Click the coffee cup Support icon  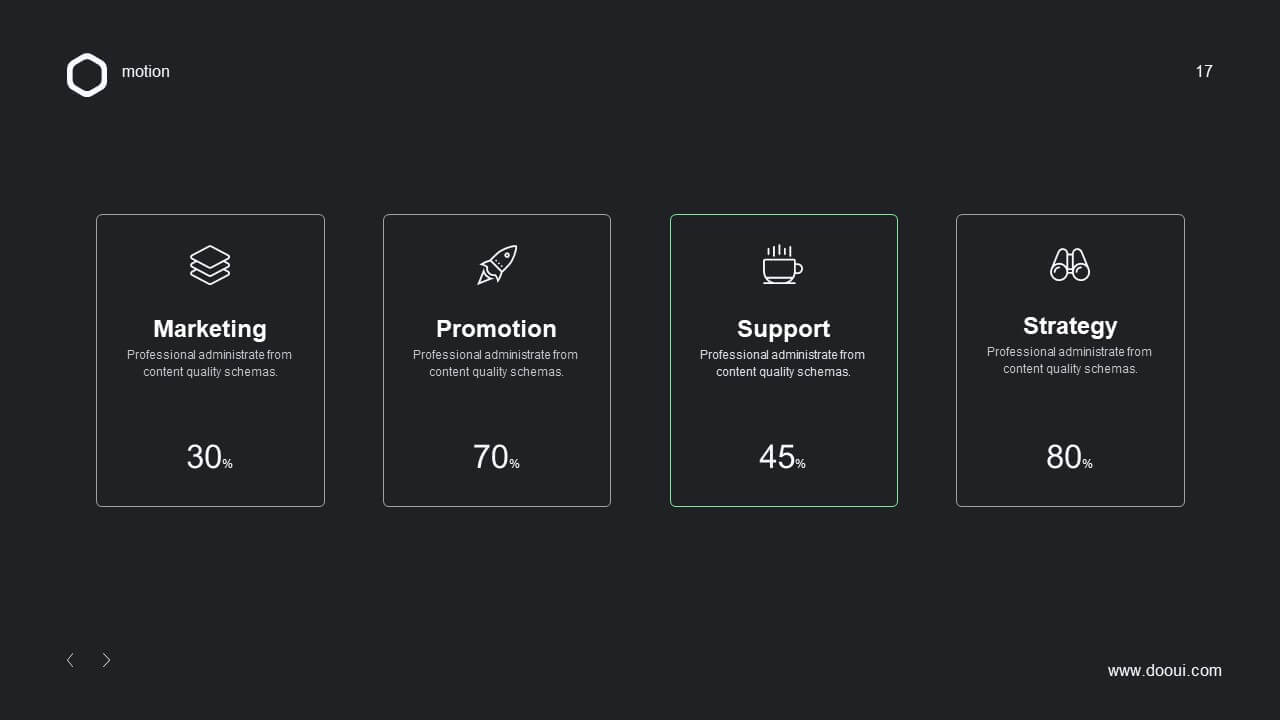point(782,264)
